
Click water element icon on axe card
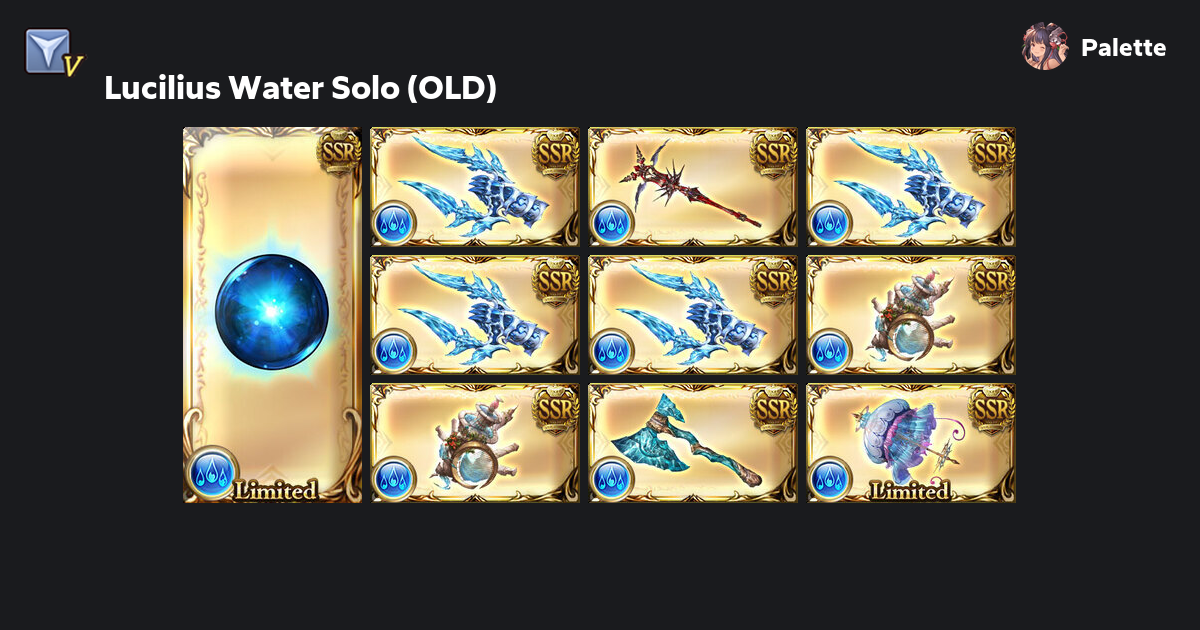tap(611, 479)
